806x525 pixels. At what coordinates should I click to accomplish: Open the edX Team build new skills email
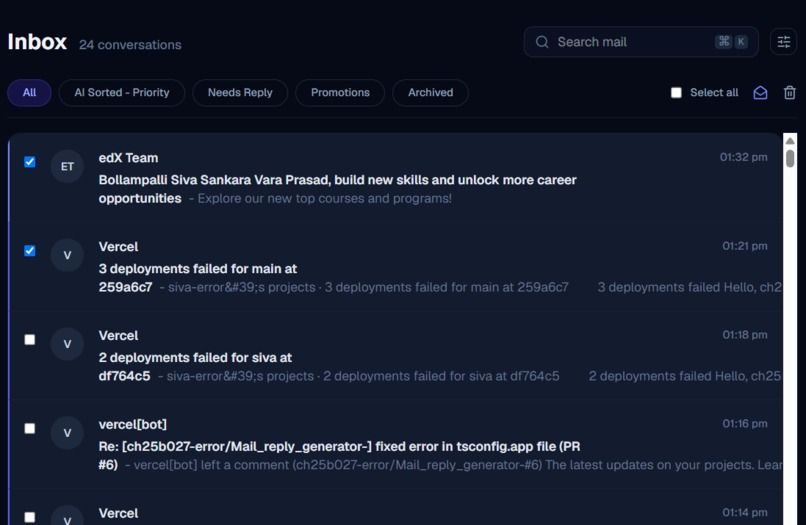click(x=396, y=178)
